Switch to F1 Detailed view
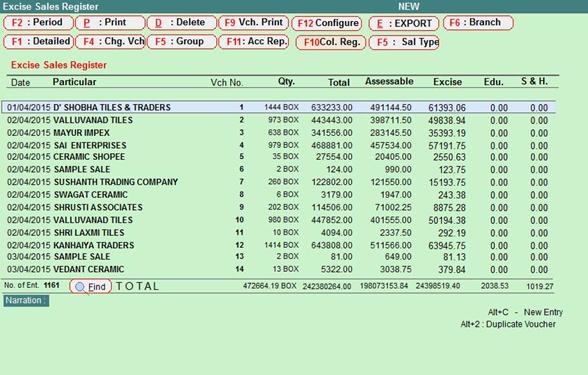588x375 pixels. pos(38,42)
